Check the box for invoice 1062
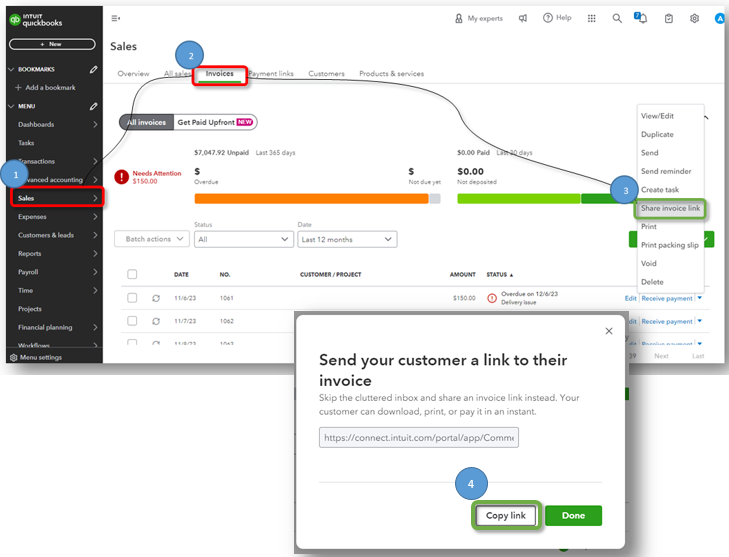 132,321
